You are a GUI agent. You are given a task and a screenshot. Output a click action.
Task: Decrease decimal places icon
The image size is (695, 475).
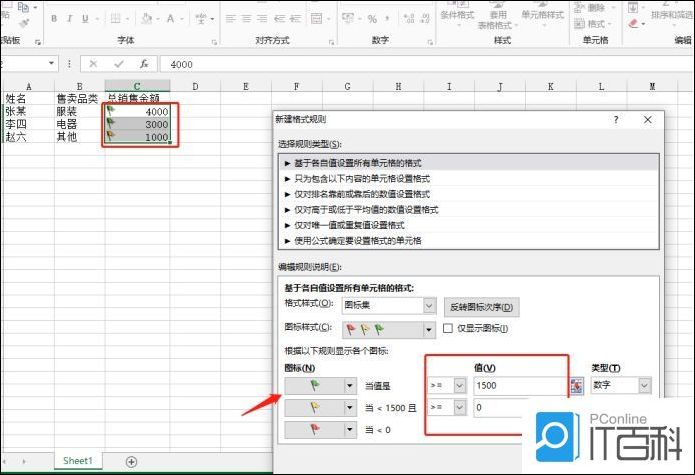tap(425, 19)
